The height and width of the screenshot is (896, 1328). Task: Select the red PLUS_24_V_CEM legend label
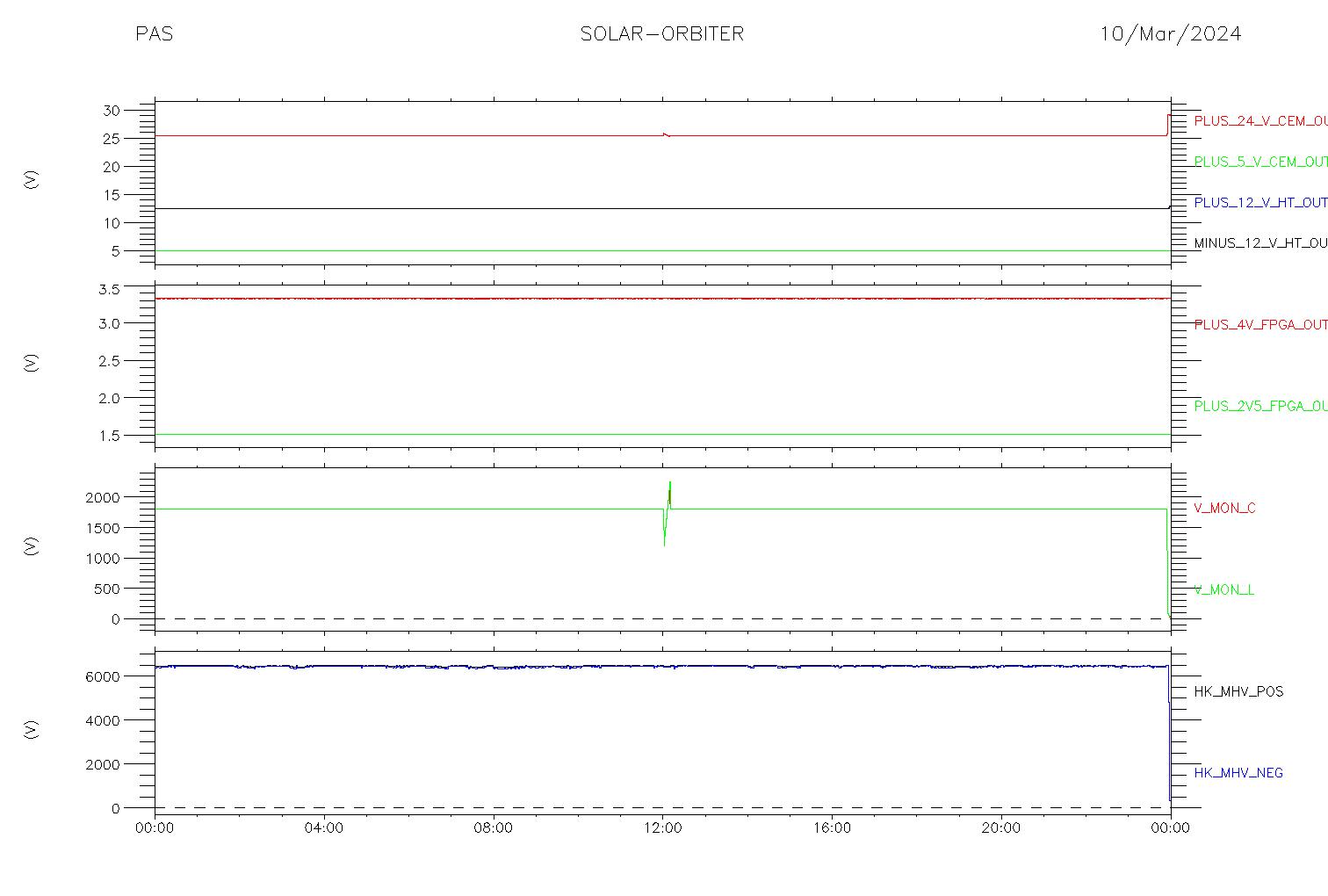(x=1260, y=121)
